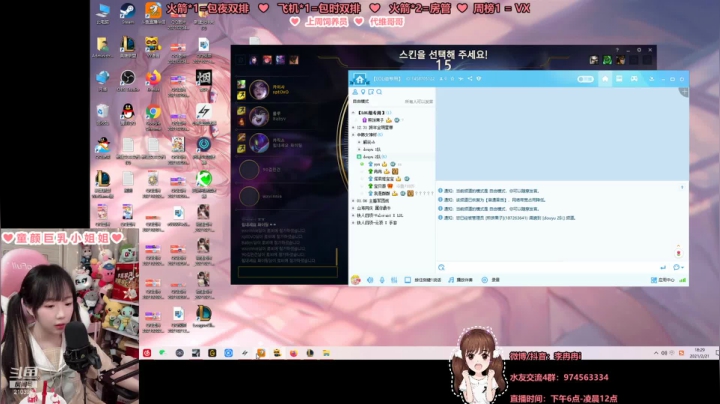Click the signal strength bars in YY
The image size is (720, 404).
683,280
